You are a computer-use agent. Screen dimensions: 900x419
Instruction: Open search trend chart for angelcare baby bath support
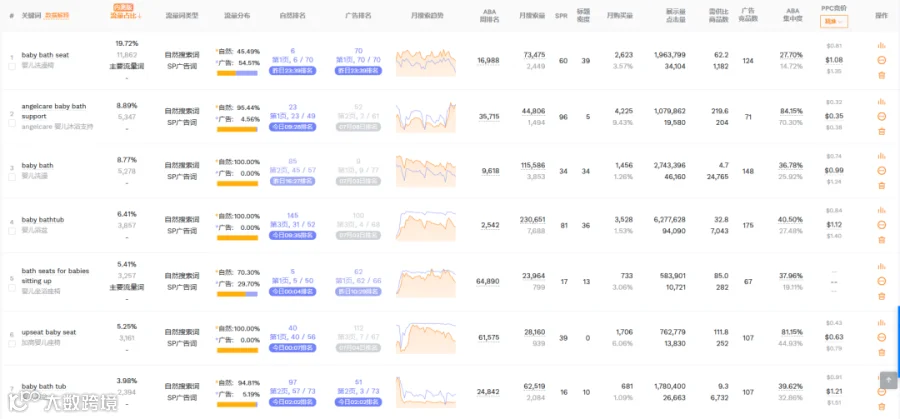pyautogui.click(x=426, y=117)
